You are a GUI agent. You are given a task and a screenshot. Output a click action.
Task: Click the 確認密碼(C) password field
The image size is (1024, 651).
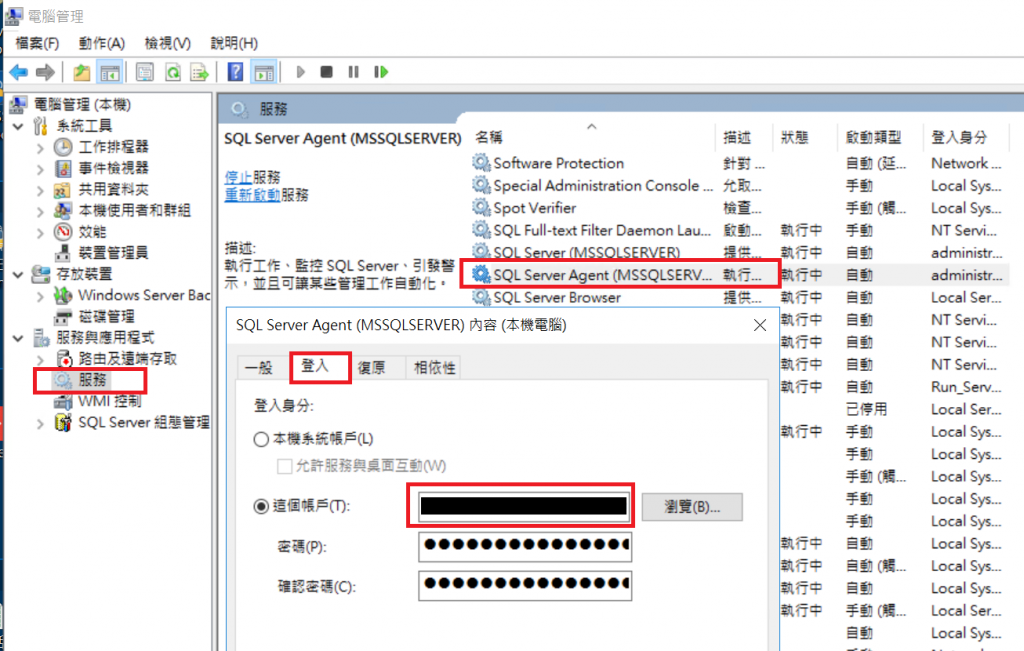524,585
